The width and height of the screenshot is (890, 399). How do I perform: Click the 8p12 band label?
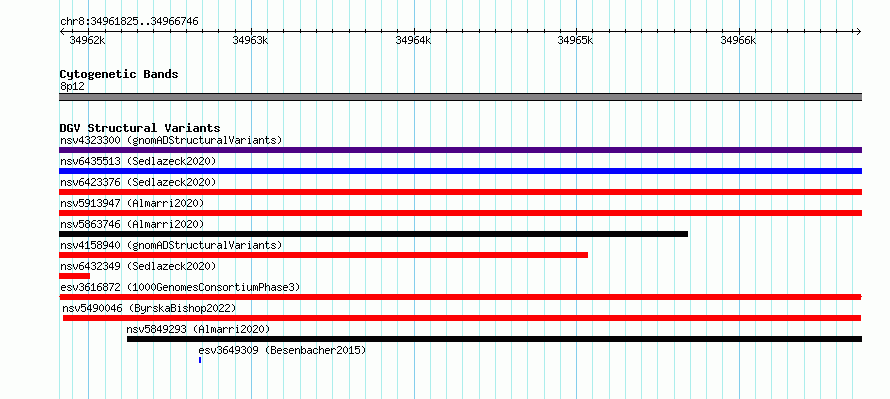coord(72,86)
